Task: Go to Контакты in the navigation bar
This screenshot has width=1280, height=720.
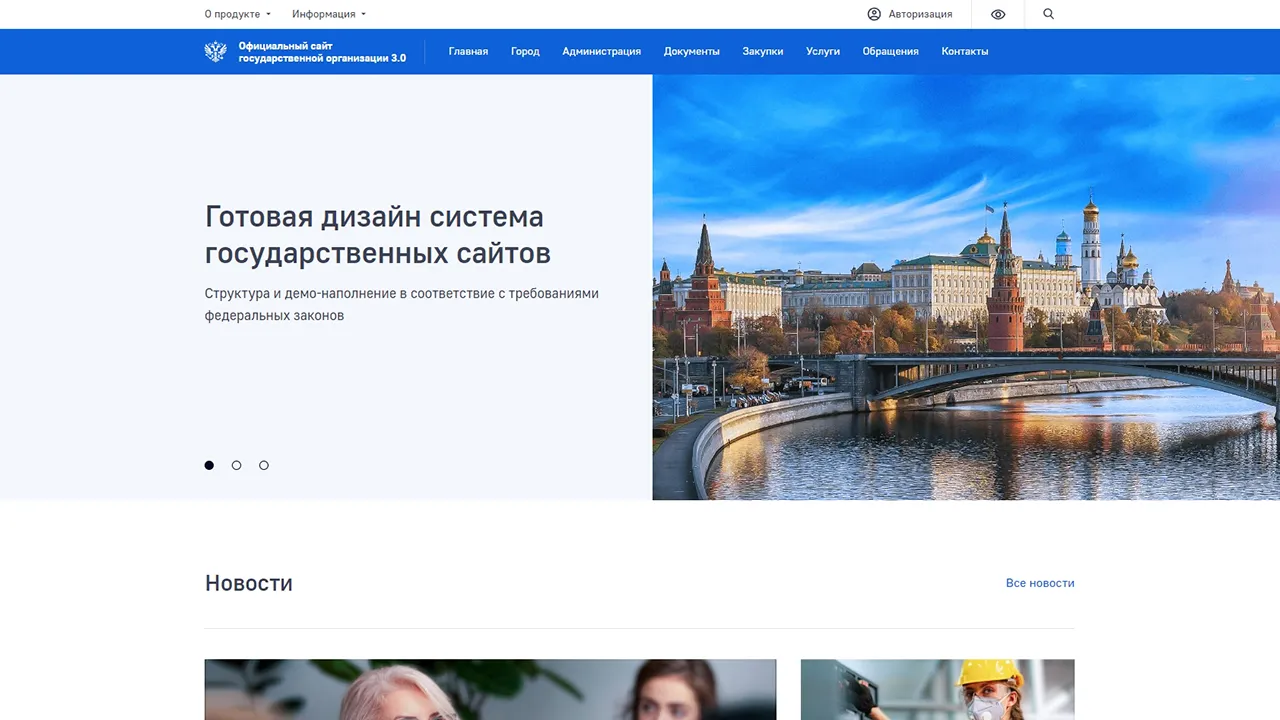Action: (x=965, y=51)
